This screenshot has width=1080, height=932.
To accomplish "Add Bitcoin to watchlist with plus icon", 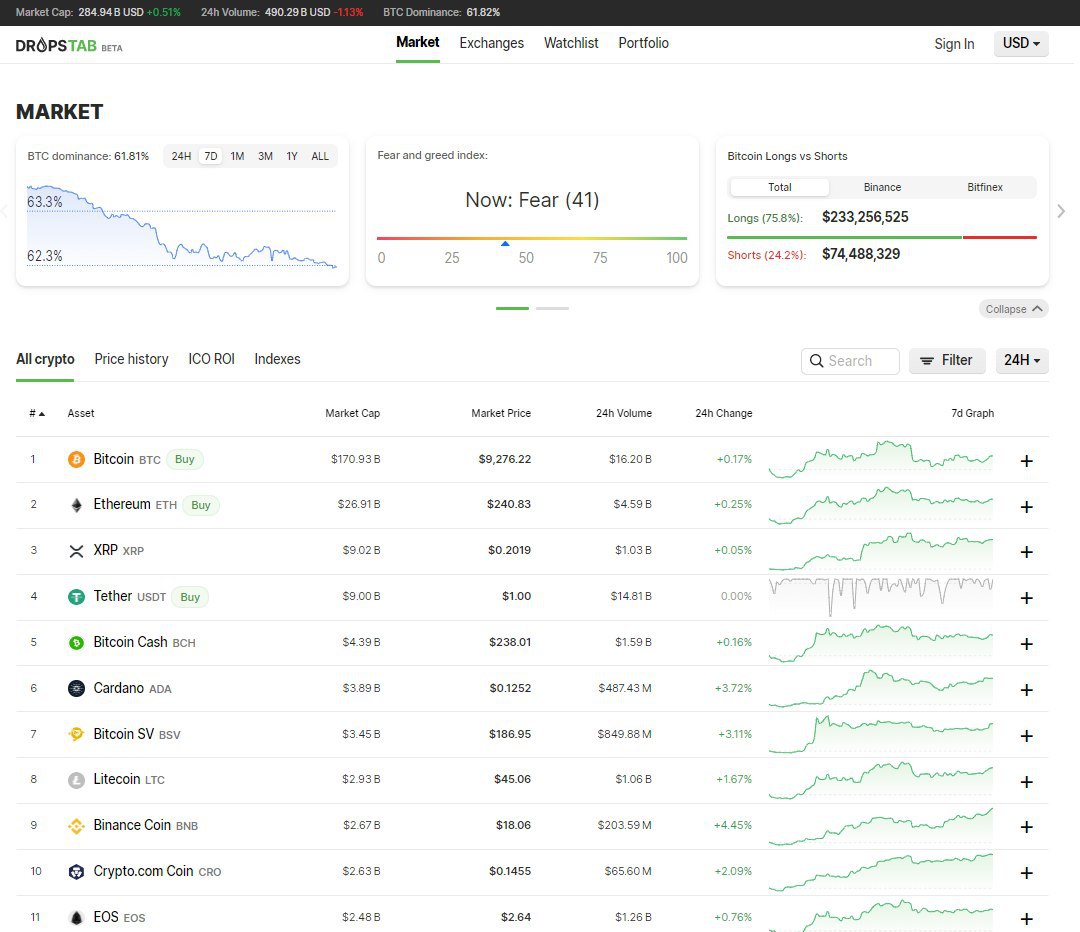I will click(x=1026, y=461).
